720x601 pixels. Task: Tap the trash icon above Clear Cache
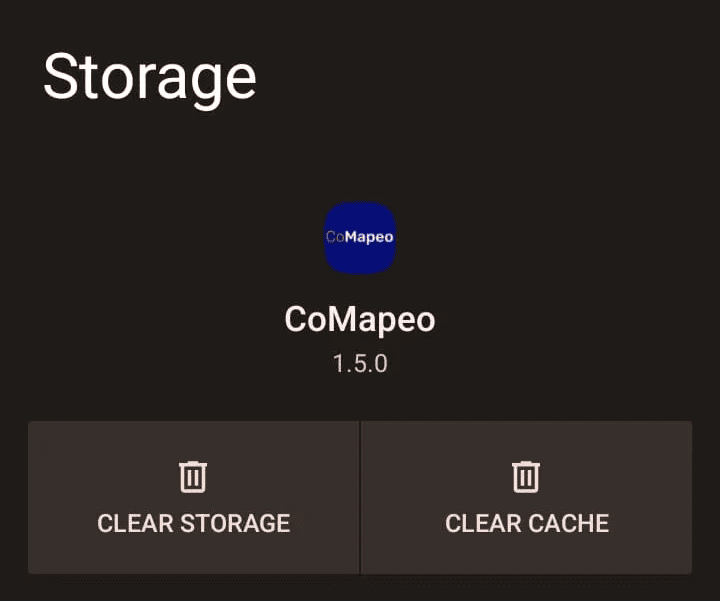click(526, 477)
